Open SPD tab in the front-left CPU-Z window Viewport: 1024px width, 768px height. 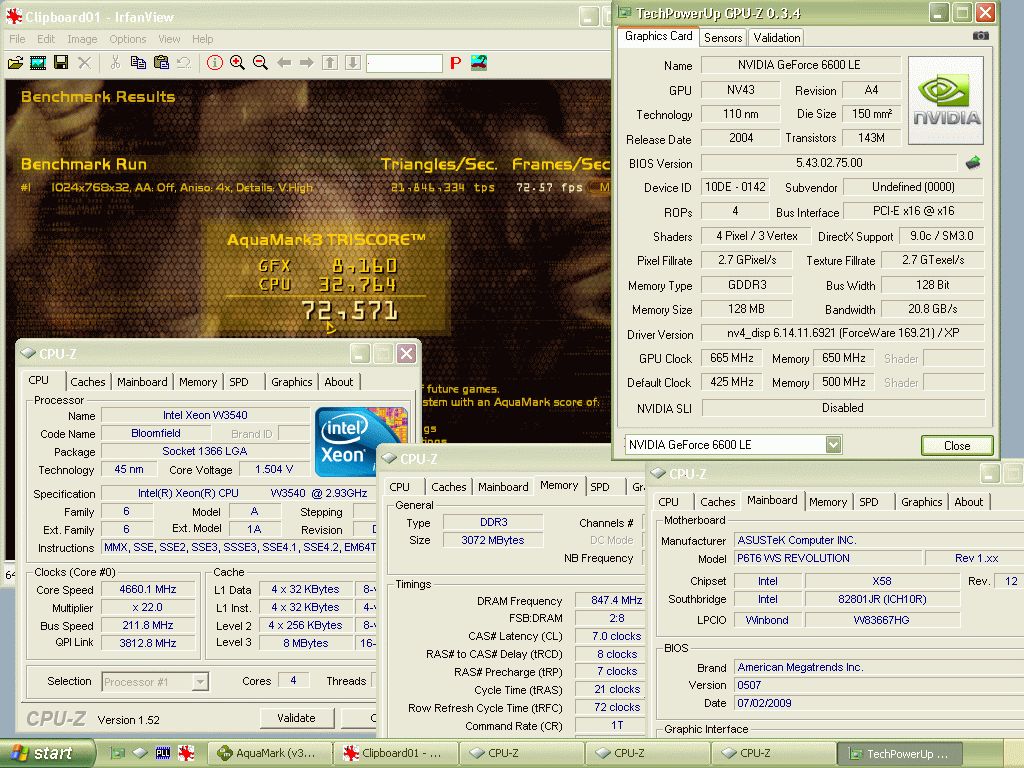(239, 382)
